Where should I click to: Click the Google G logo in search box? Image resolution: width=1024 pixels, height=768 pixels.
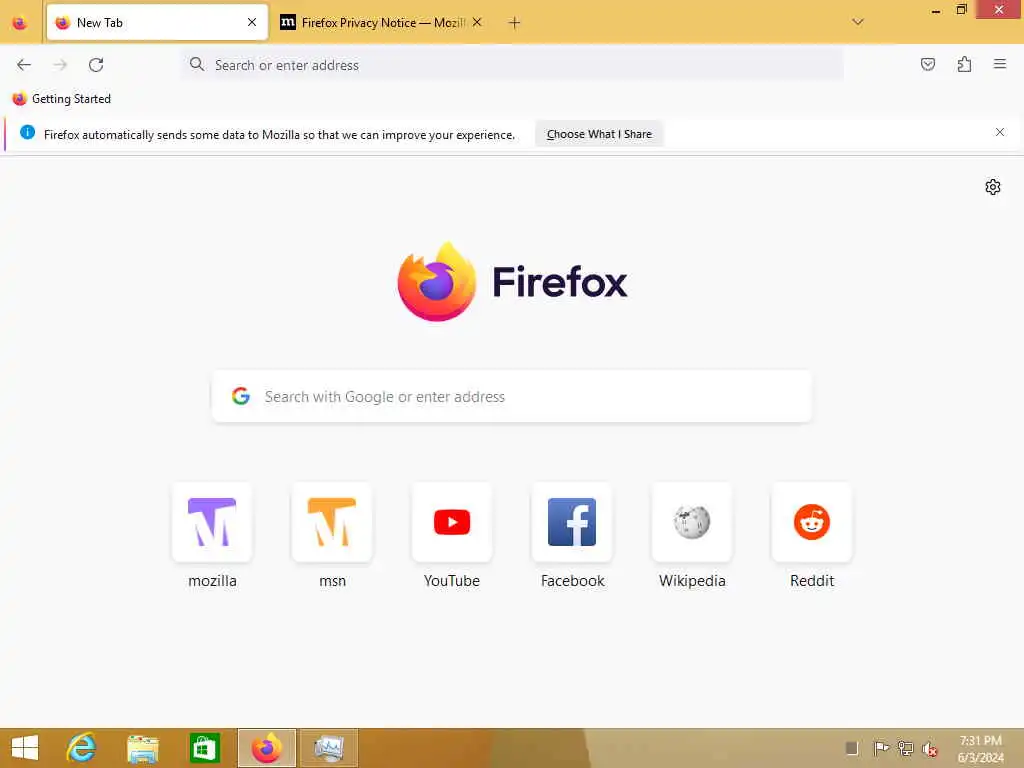240,396
